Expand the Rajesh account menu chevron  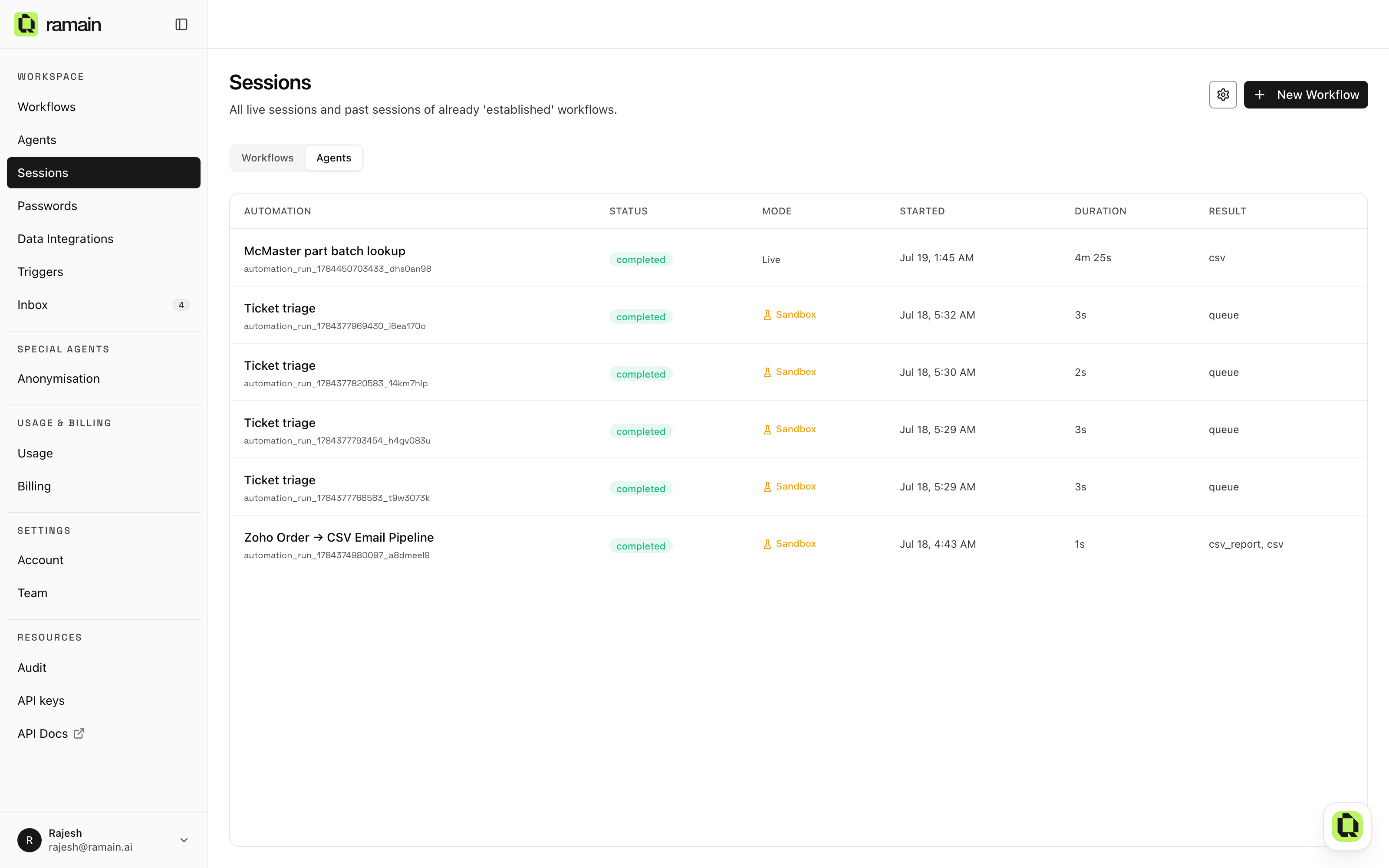click(184, 840)
